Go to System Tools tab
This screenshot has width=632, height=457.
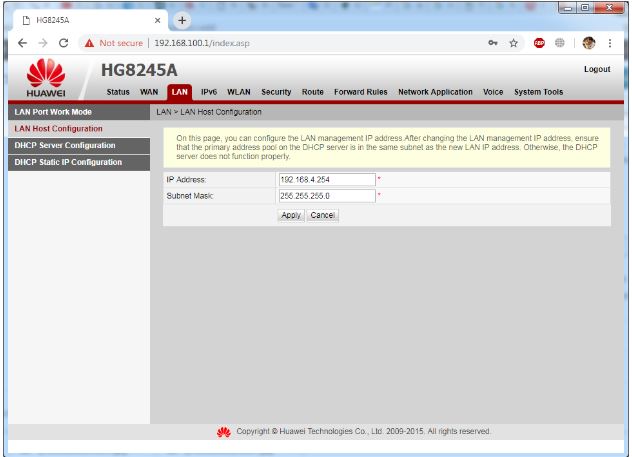click(x=538, y=92)
